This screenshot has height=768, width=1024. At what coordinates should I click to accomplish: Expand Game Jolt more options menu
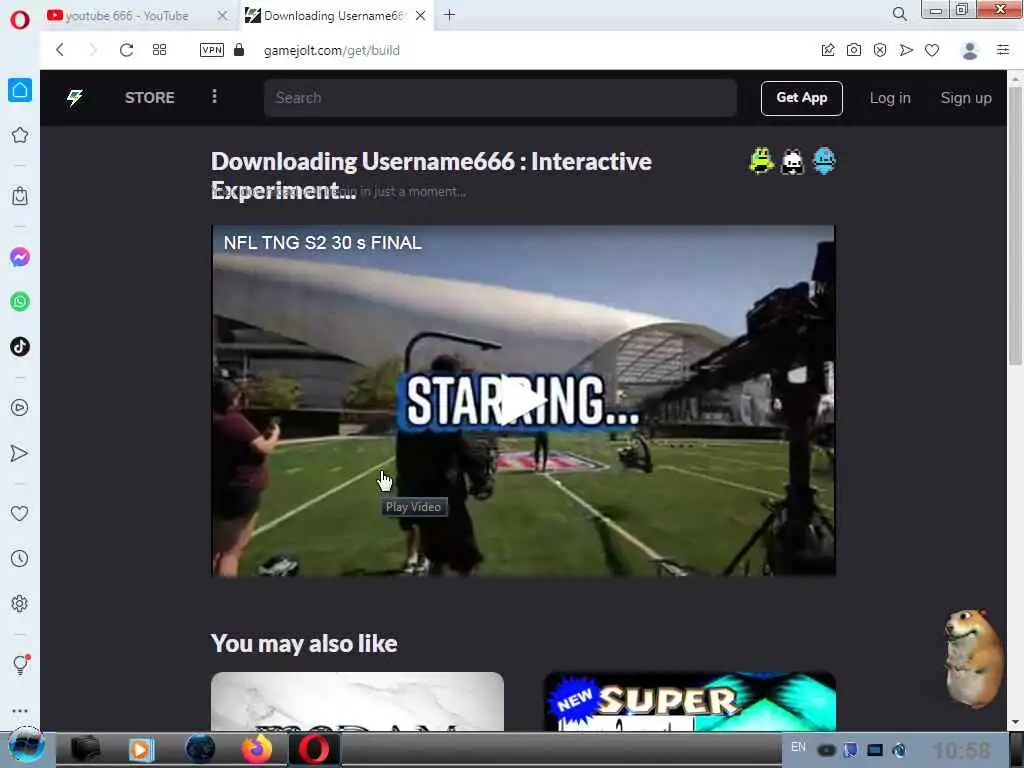214,97
